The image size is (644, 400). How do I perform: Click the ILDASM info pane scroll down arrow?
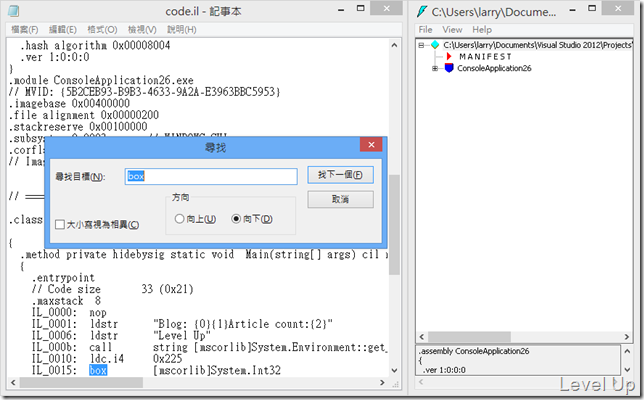click(627, 370)
